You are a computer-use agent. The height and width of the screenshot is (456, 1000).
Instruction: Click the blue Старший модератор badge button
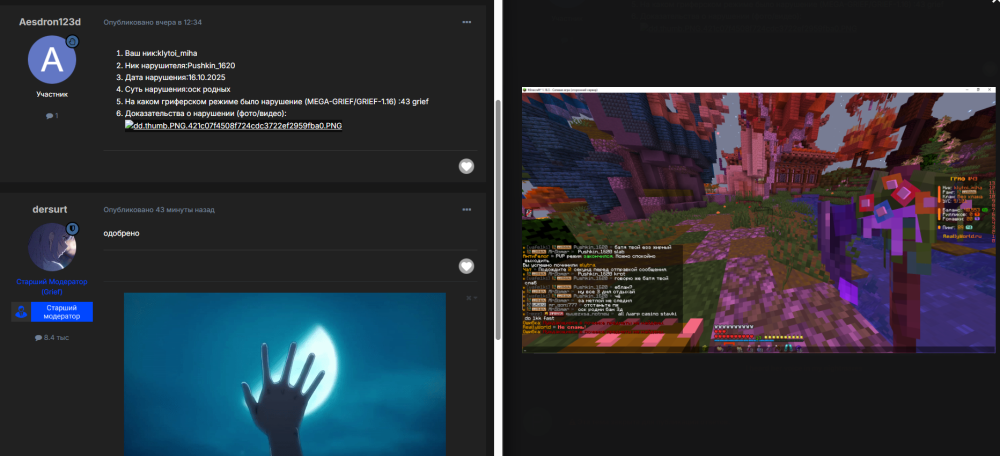tap(62, 312)
